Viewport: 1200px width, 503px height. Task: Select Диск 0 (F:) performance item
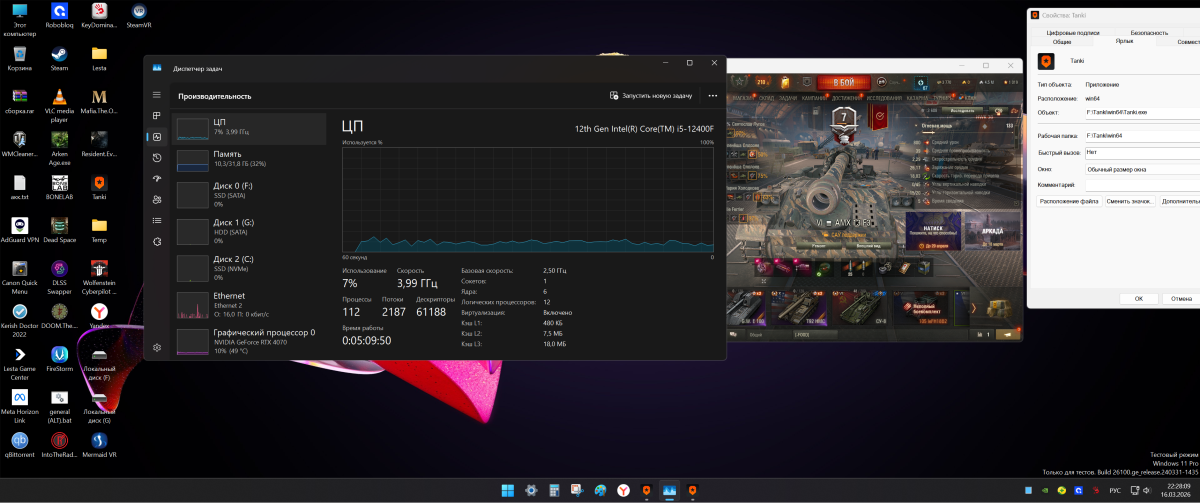249,193
